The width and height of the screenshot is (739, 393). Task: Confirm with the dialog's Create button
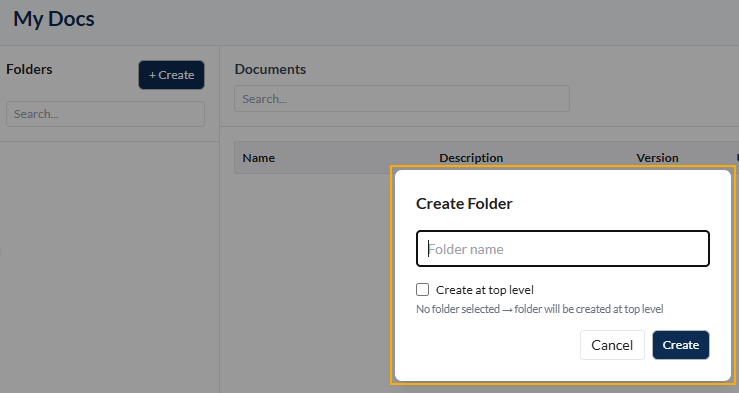pos(681,345)
